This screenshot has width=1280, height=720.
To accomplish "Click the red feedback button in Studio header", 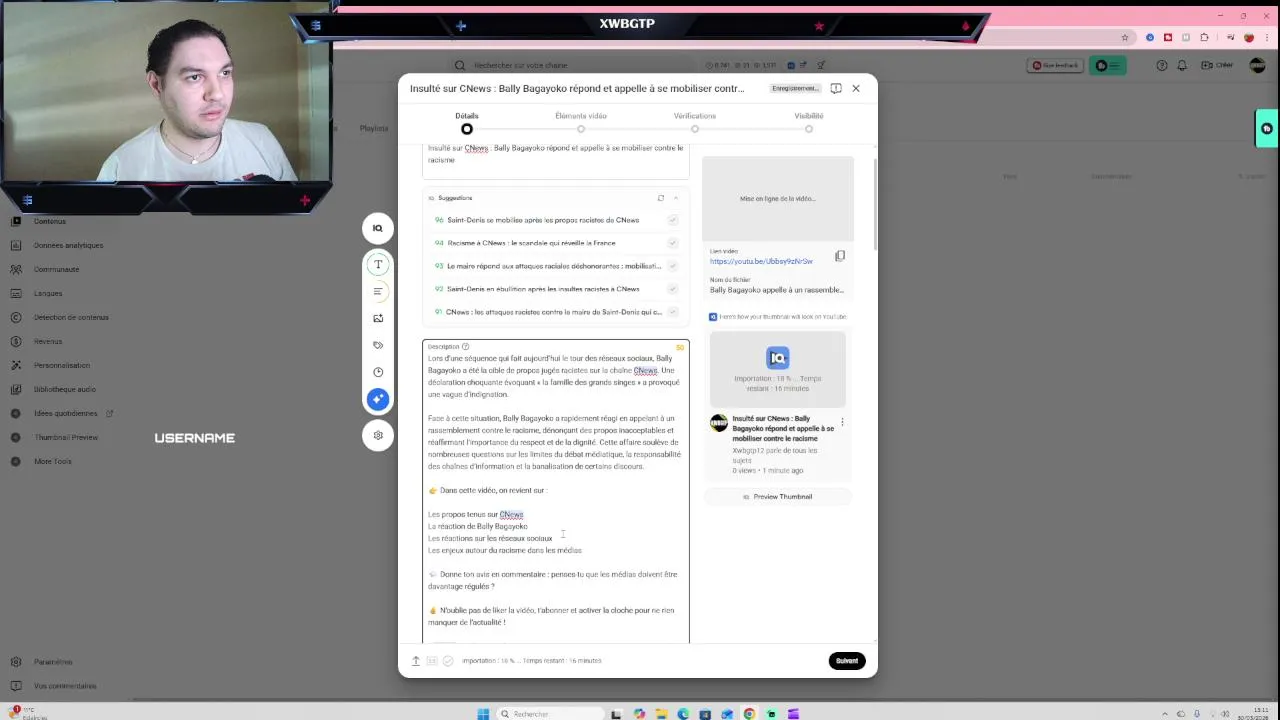I will click(x=1055, y=65).
